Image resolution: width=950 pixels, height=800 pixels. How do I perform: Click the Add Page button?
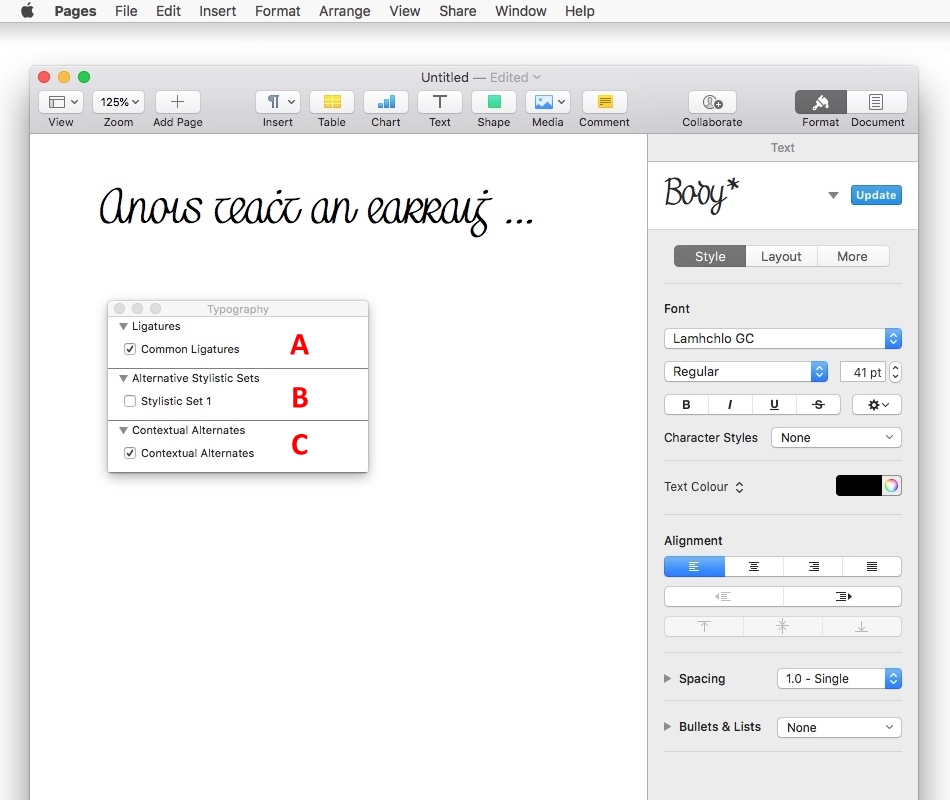click(x=177, y=102)
